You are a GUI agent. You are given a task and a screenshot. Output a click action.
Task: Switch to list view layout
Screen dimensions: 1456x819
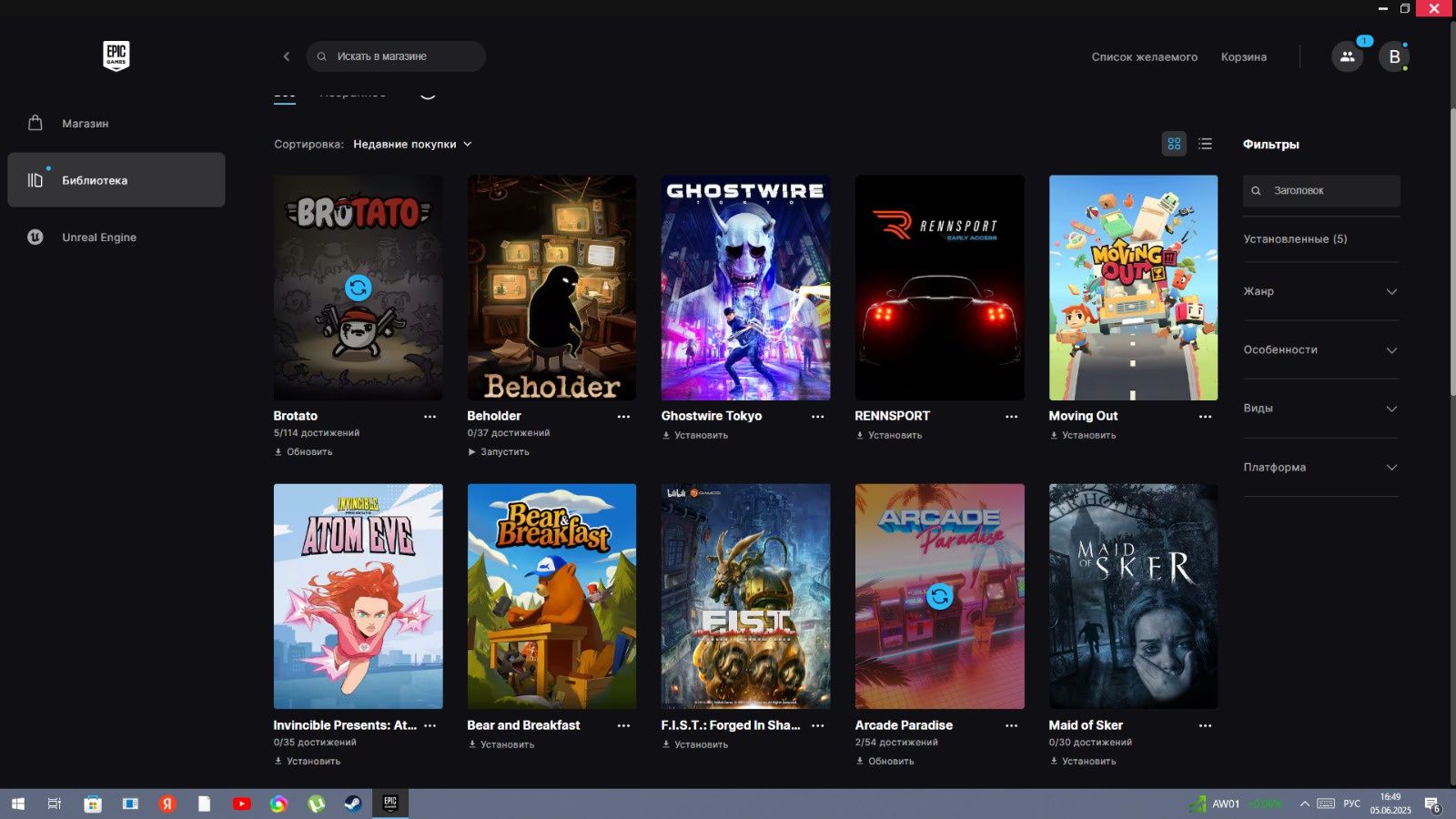pos(1205,144)
